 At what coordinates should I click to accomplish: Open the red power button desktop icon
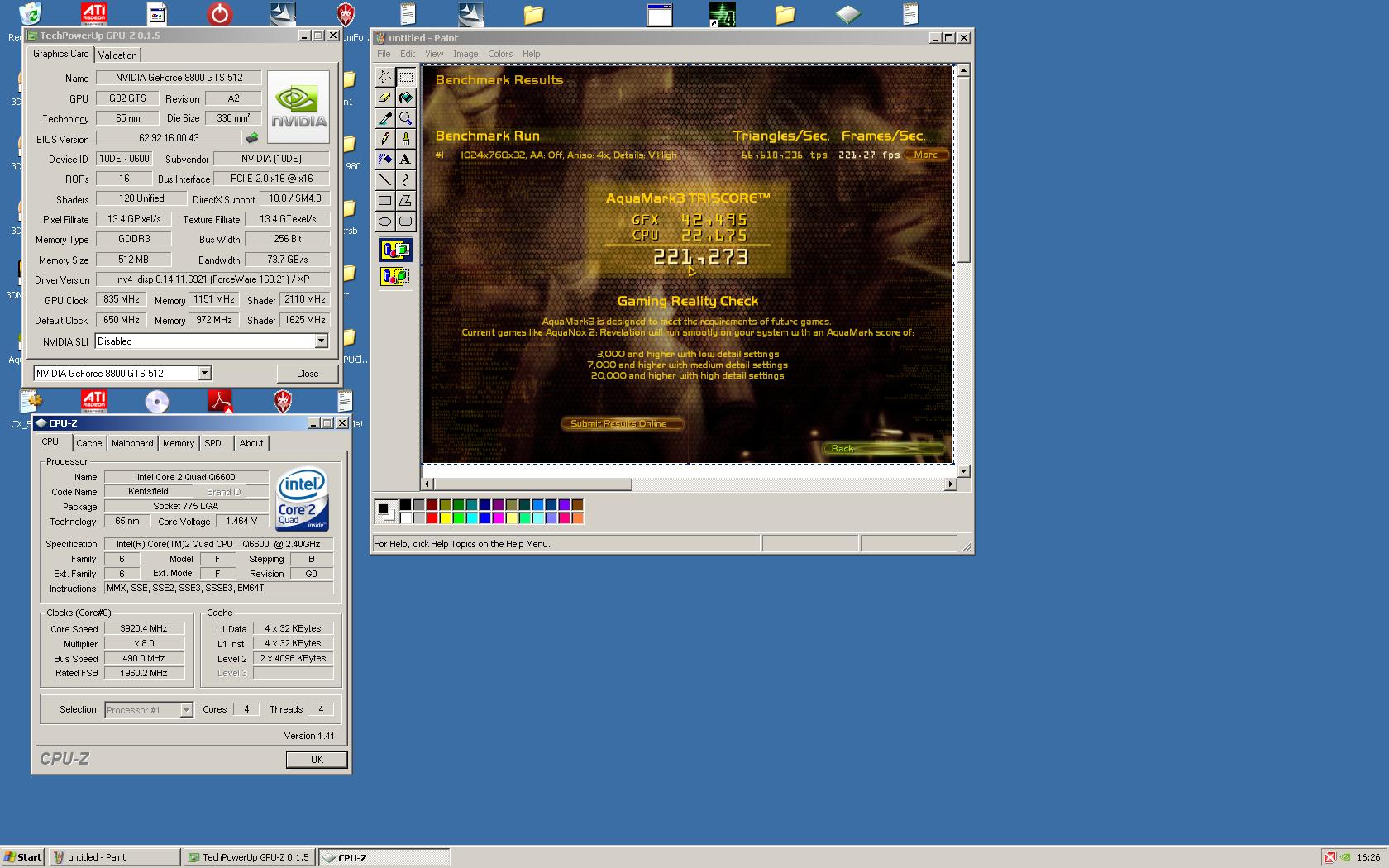(219, 13)
